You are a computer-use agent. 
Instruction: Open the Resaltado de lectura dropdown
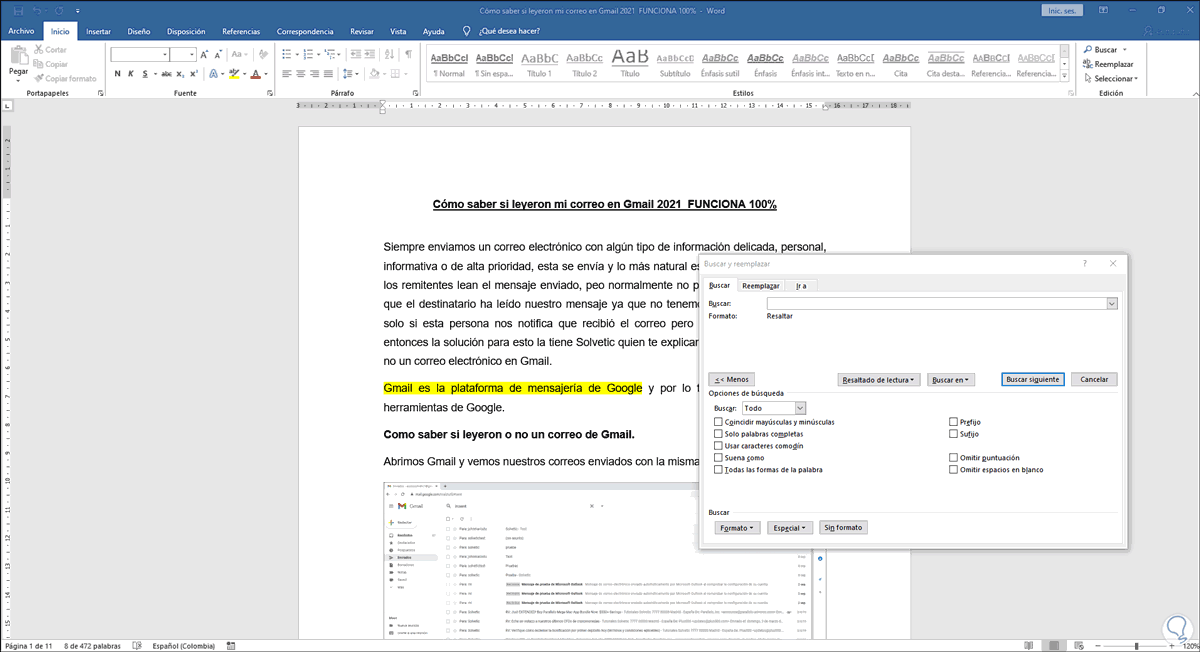pyautogui.click(x=877, y=380)
